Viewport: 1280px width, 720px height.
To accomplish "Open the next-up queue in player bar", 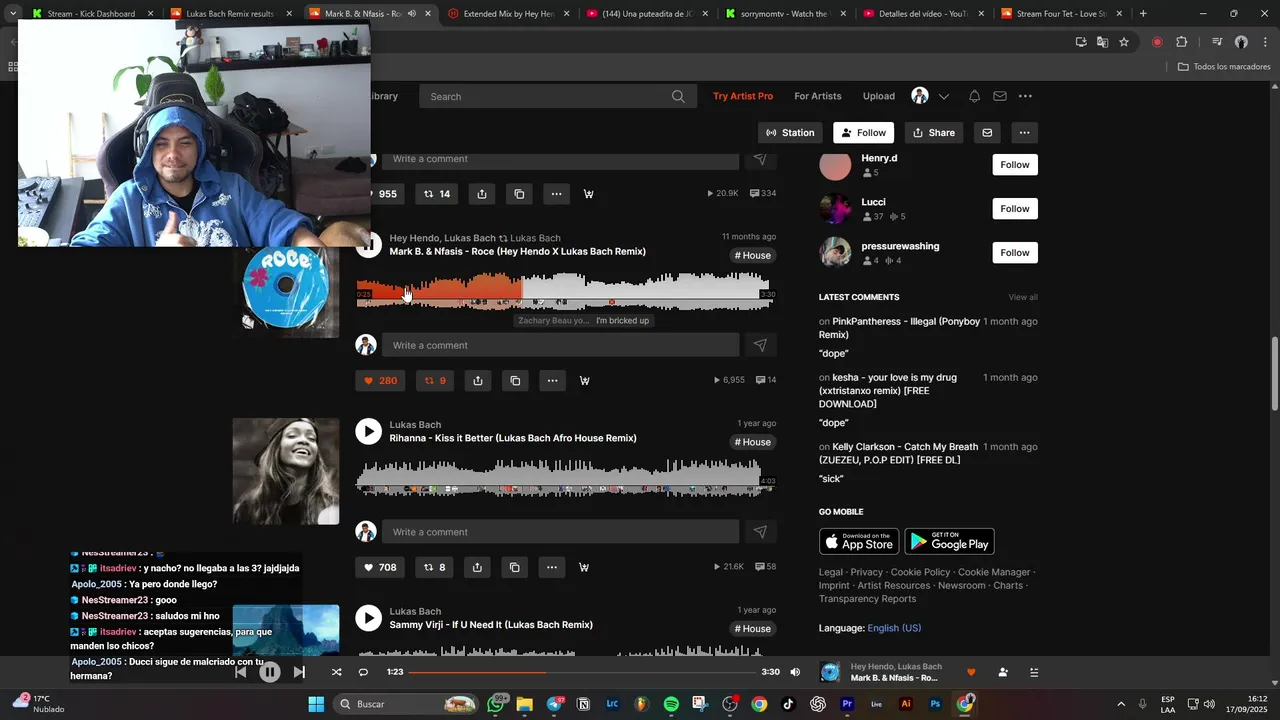I will click(1034, 672).
